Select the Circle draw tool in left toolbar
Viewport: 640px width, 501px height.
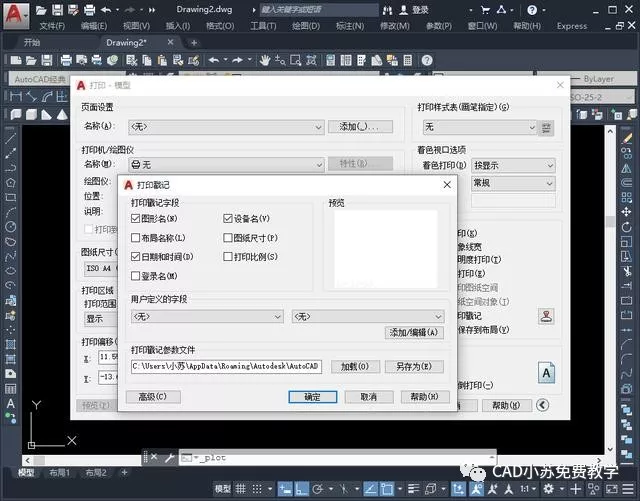[x=11, y=227]
